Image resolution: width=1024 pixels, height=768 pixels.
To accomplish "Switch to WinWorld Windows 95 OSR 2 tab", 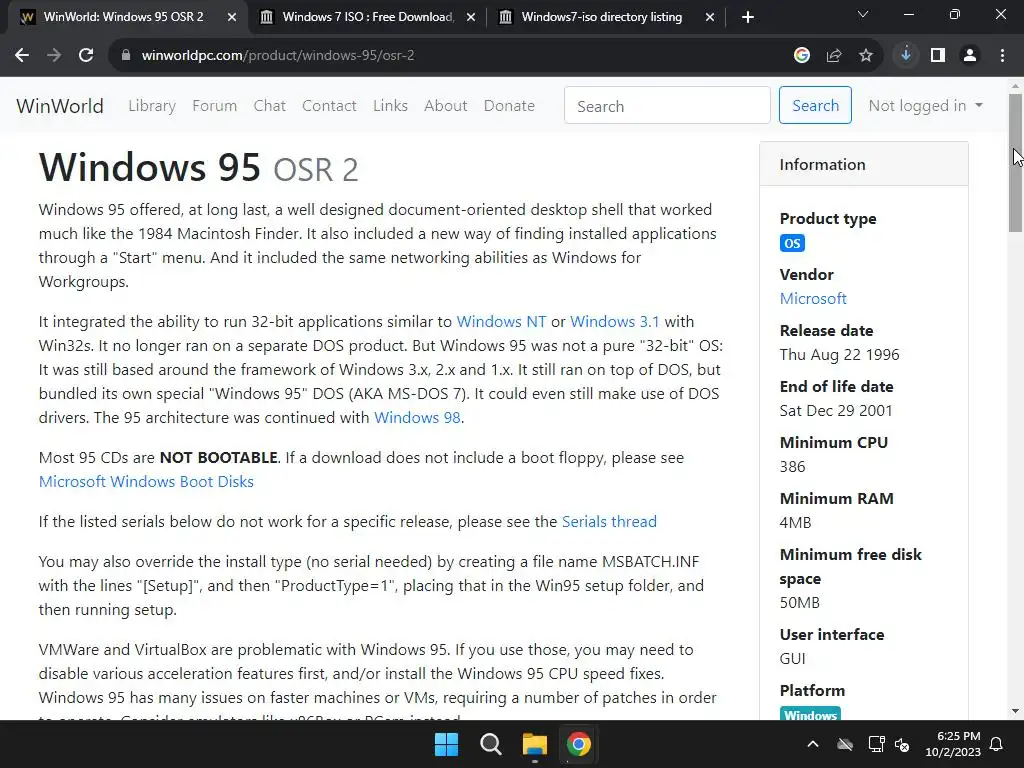I will pyautogui.click(x=123, y=17).
